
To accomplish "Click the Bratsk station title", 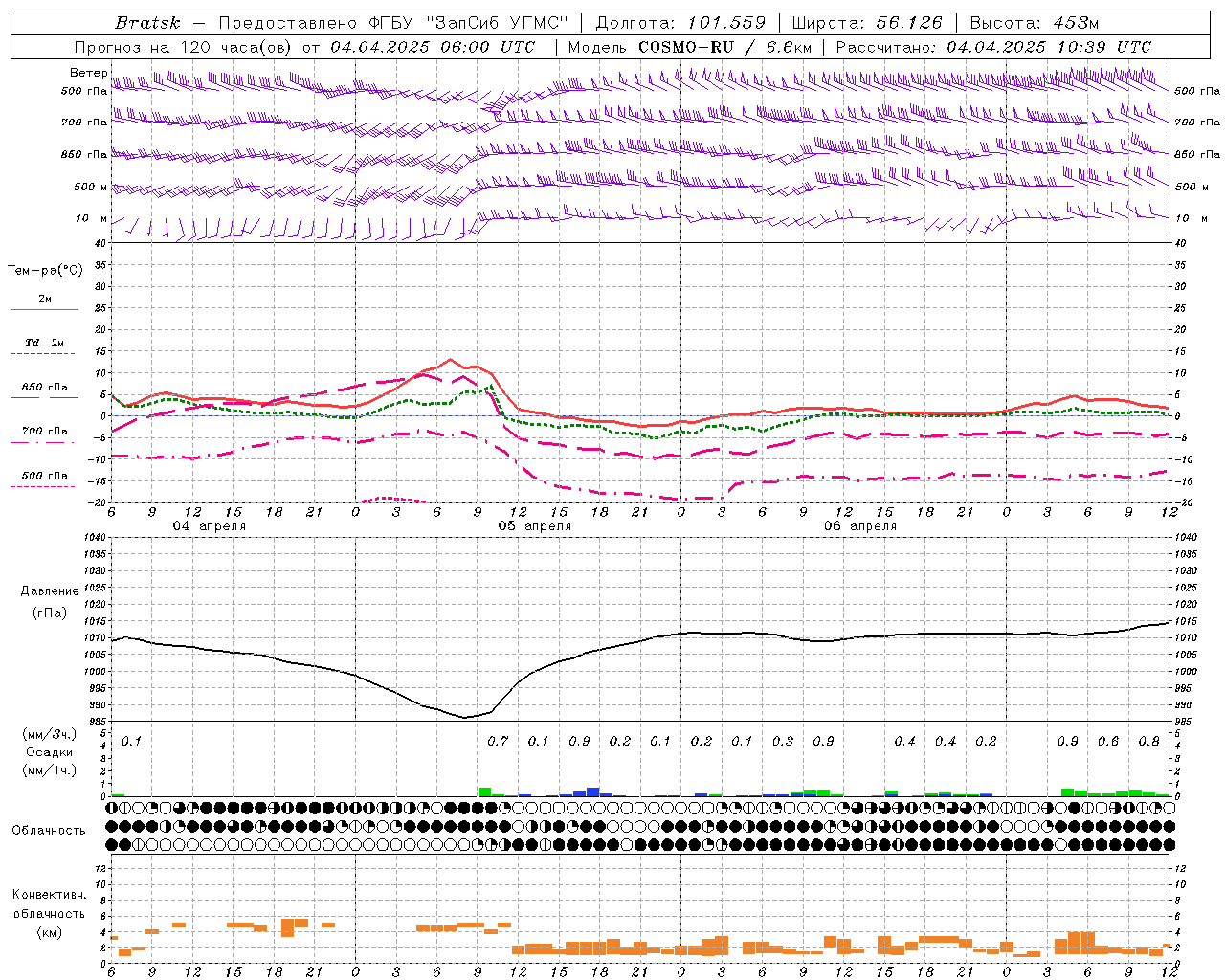I will (x=147, y=23).
